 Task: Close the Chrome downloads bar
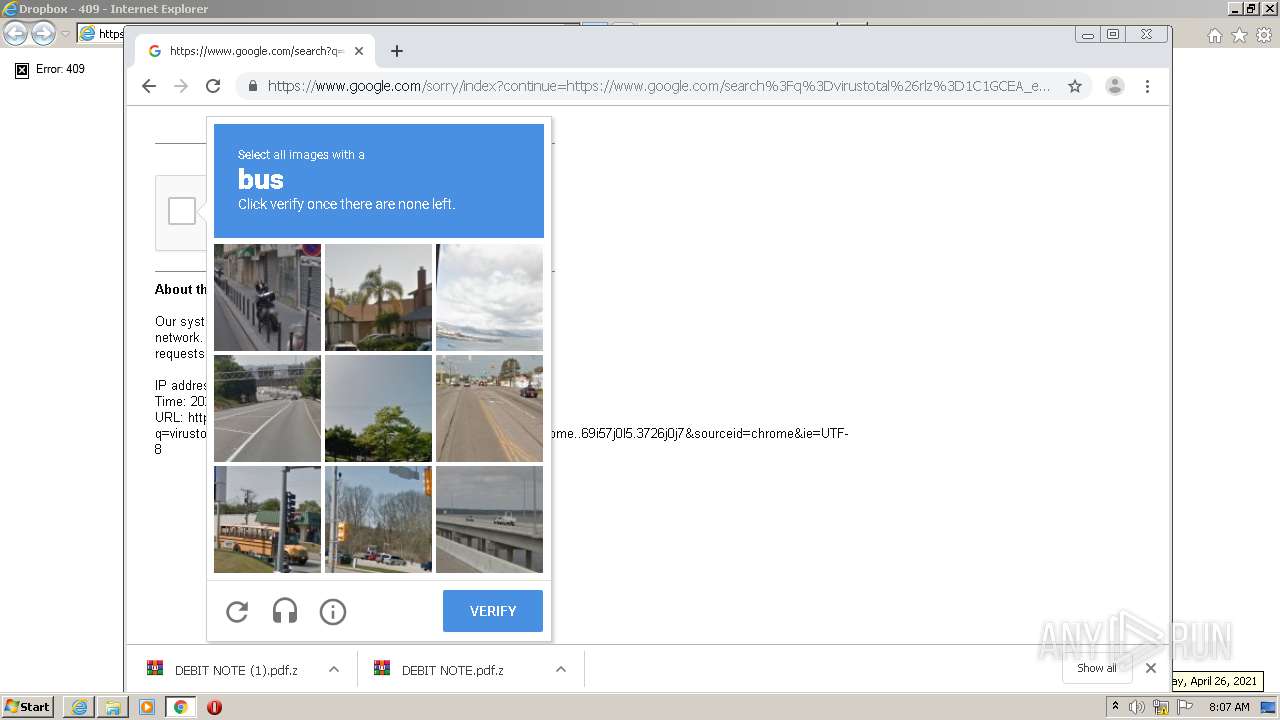1151,668
